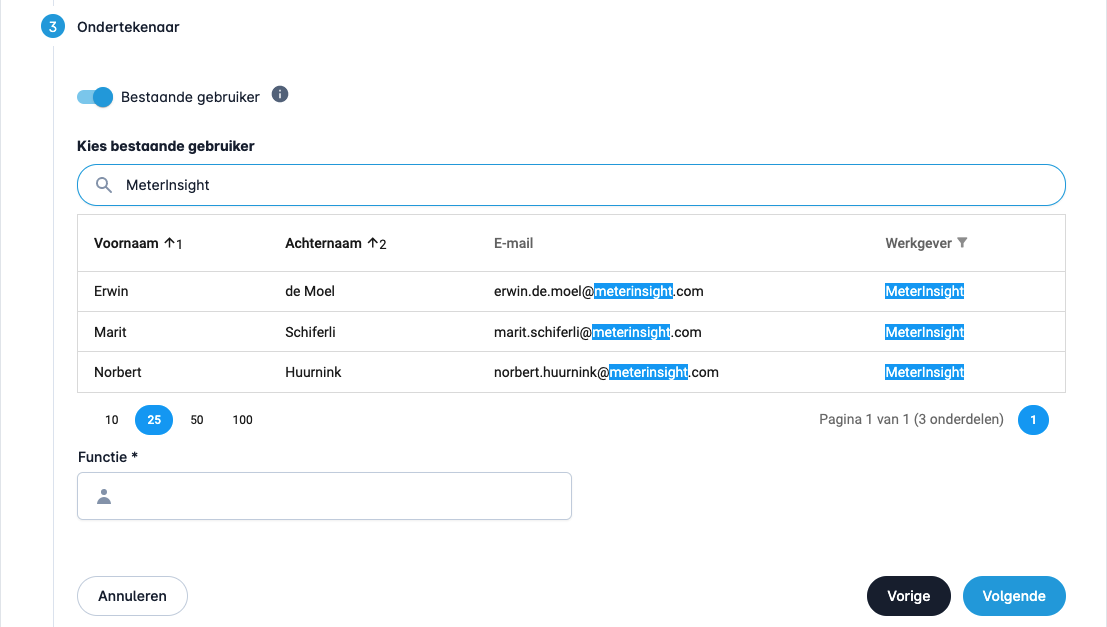Viewport: 1107px width, 627px height.
Task: Set page size to 100
Action: [x=242, y=420]
